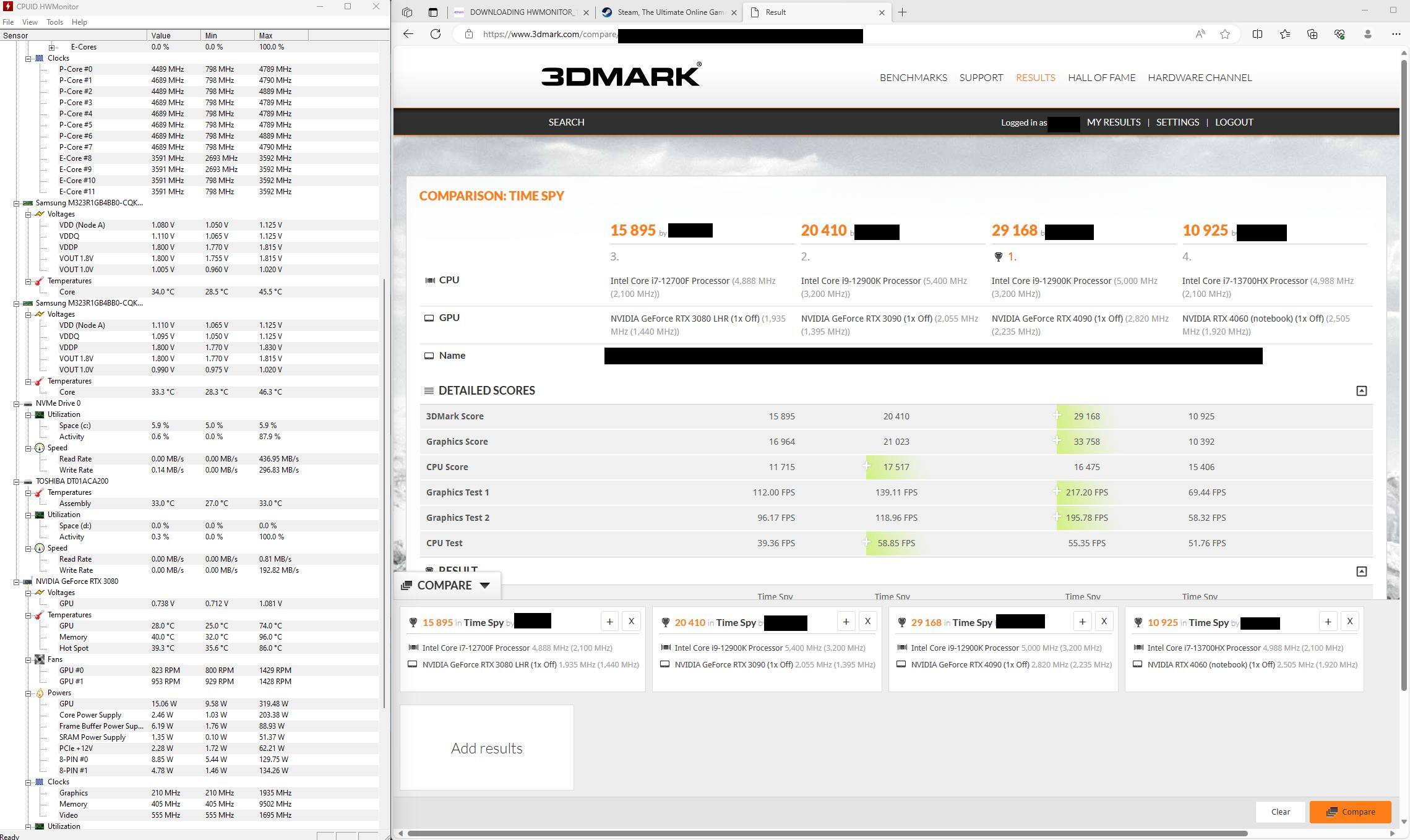Open the HALL OF FAME link
Viewport: 1410px width, 840px height.
click(1101, 77)
